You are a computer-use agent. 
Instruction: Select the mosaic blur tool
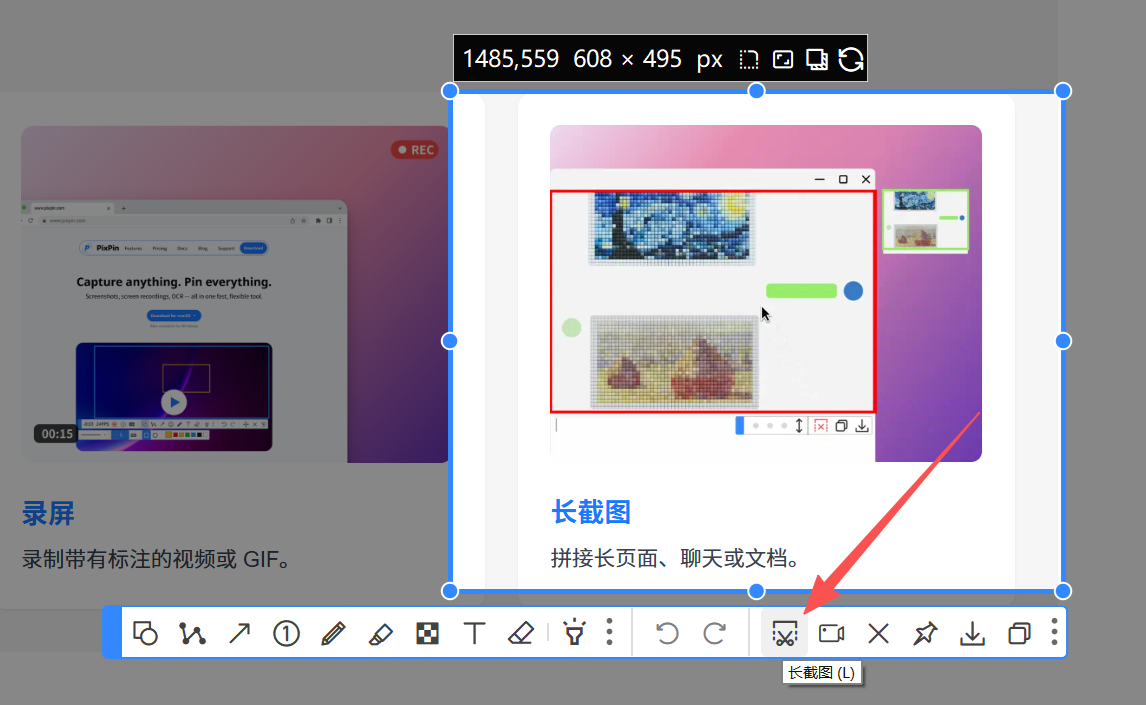pyautogui.click(x=427, y=632)
